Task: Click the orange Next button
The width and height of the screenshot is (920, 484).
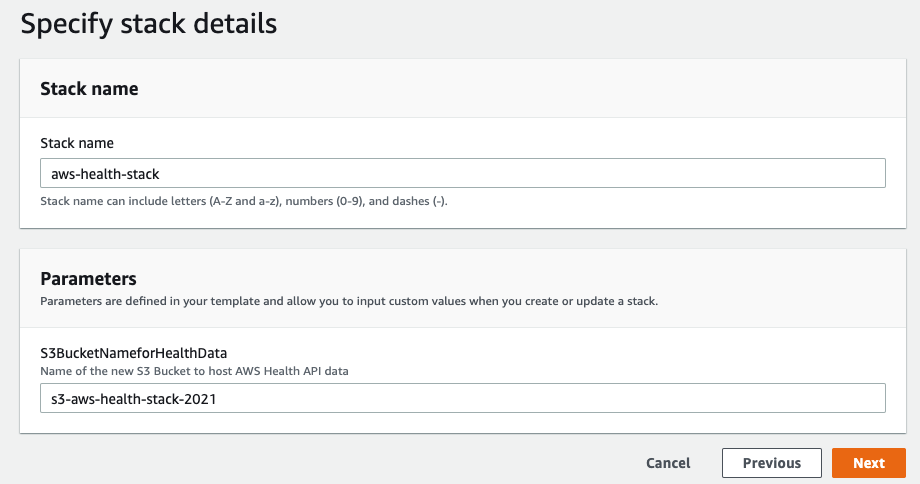Action: point(868,463)
